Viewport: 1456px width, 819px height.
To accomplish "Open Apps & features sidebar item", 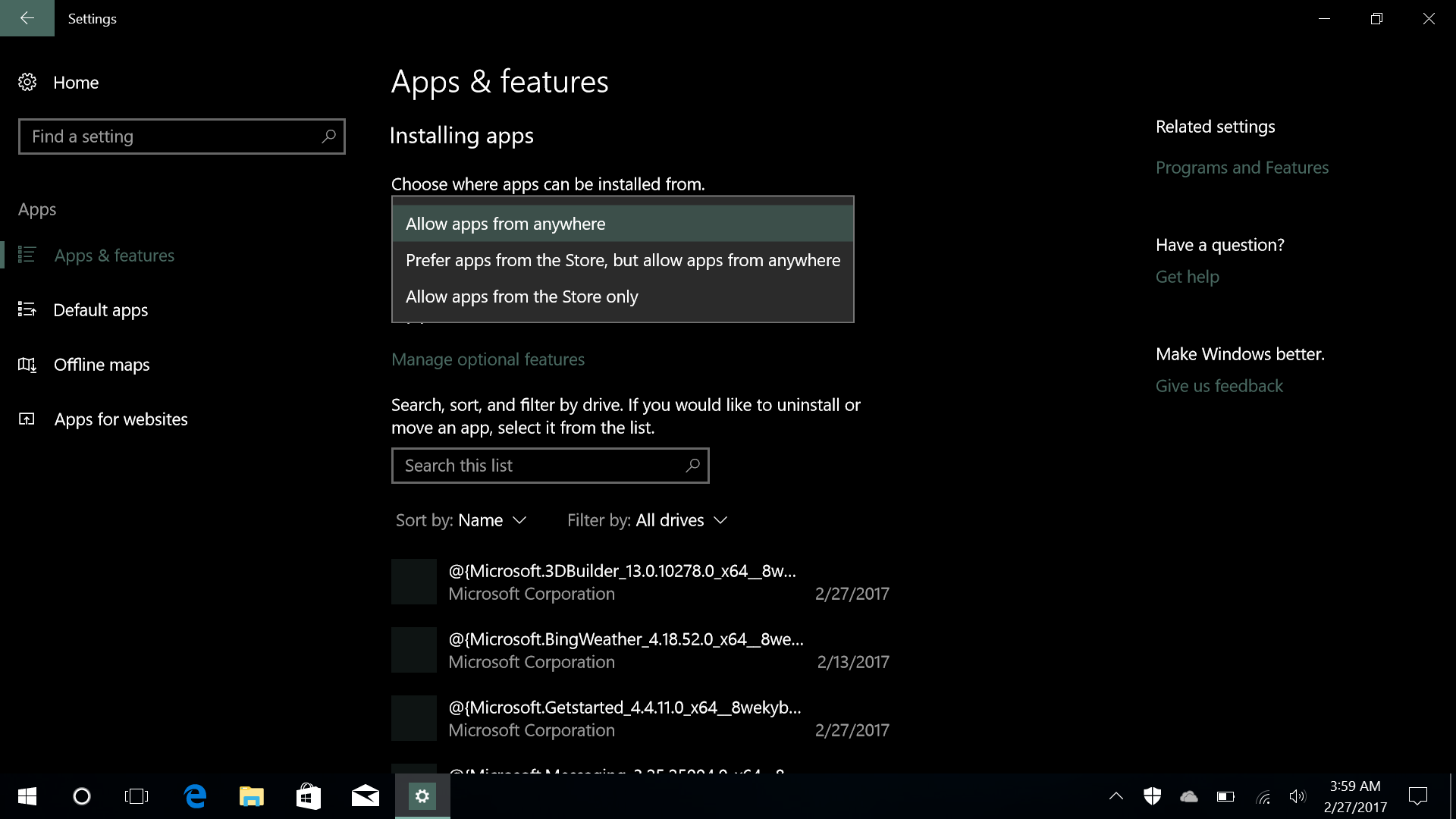I will coord(114,256).
